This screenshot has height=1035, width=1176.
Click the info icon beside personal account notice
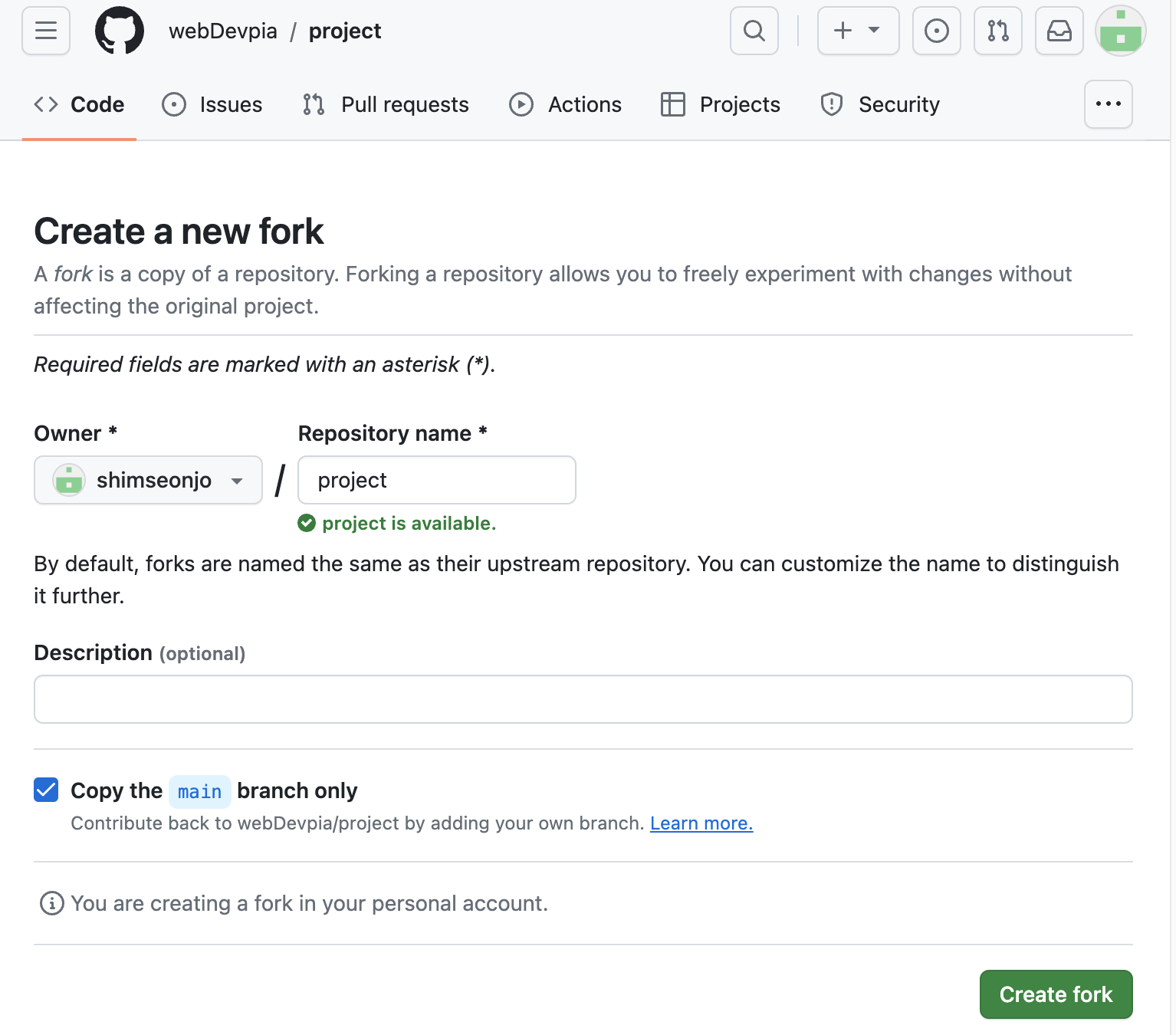(x=51, y=903)
